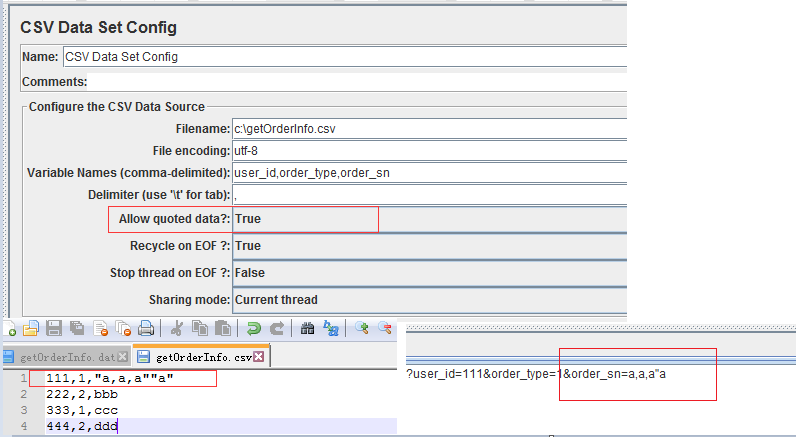Viewport: 796px width, 437px height.
Task: Click the line 333,1,ccc in editor
Action: click(x=82, y=410)
